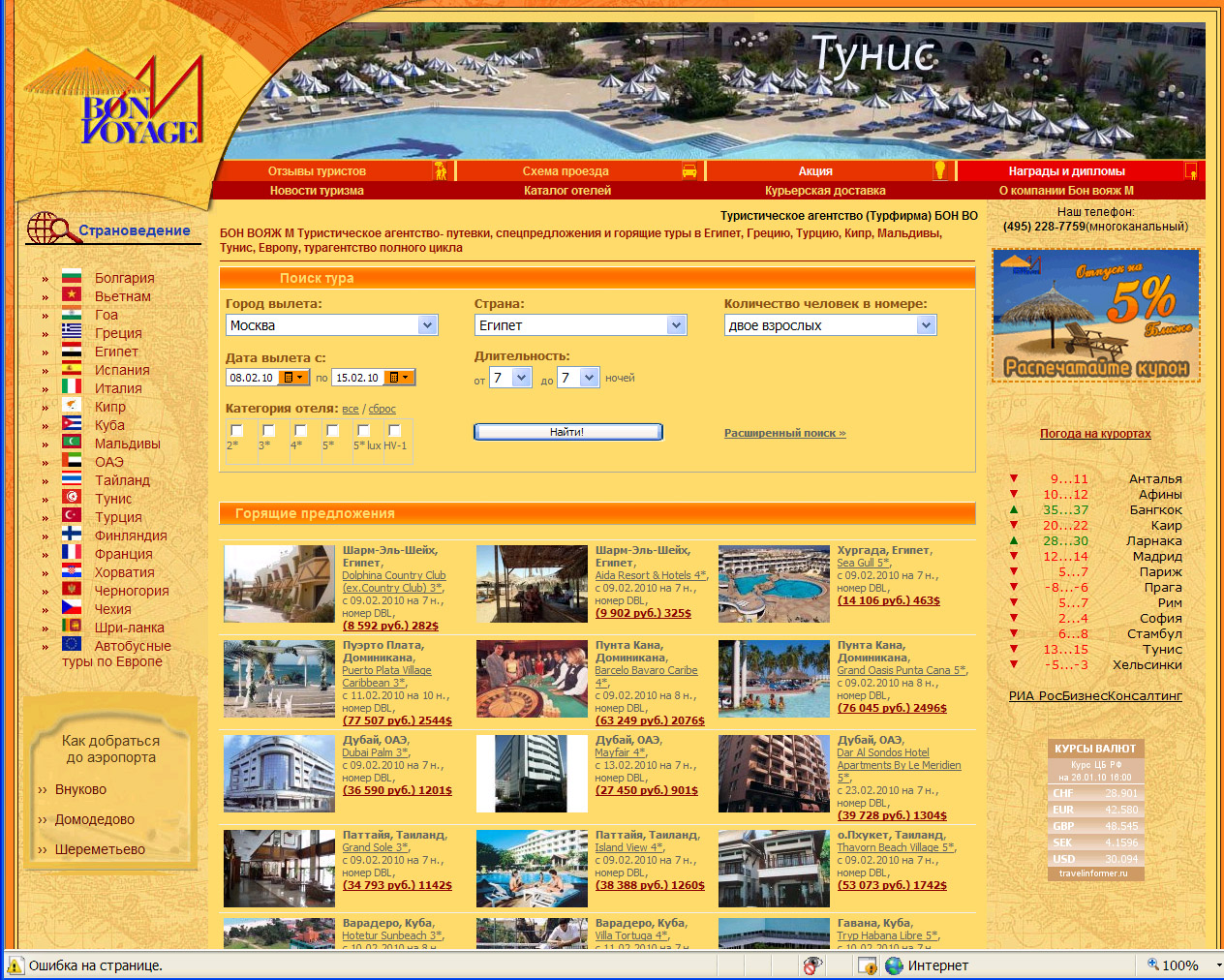Click the Czech Republic flag icon
The width and height of the screenshot is (1224, 980).
pos(72,609)
